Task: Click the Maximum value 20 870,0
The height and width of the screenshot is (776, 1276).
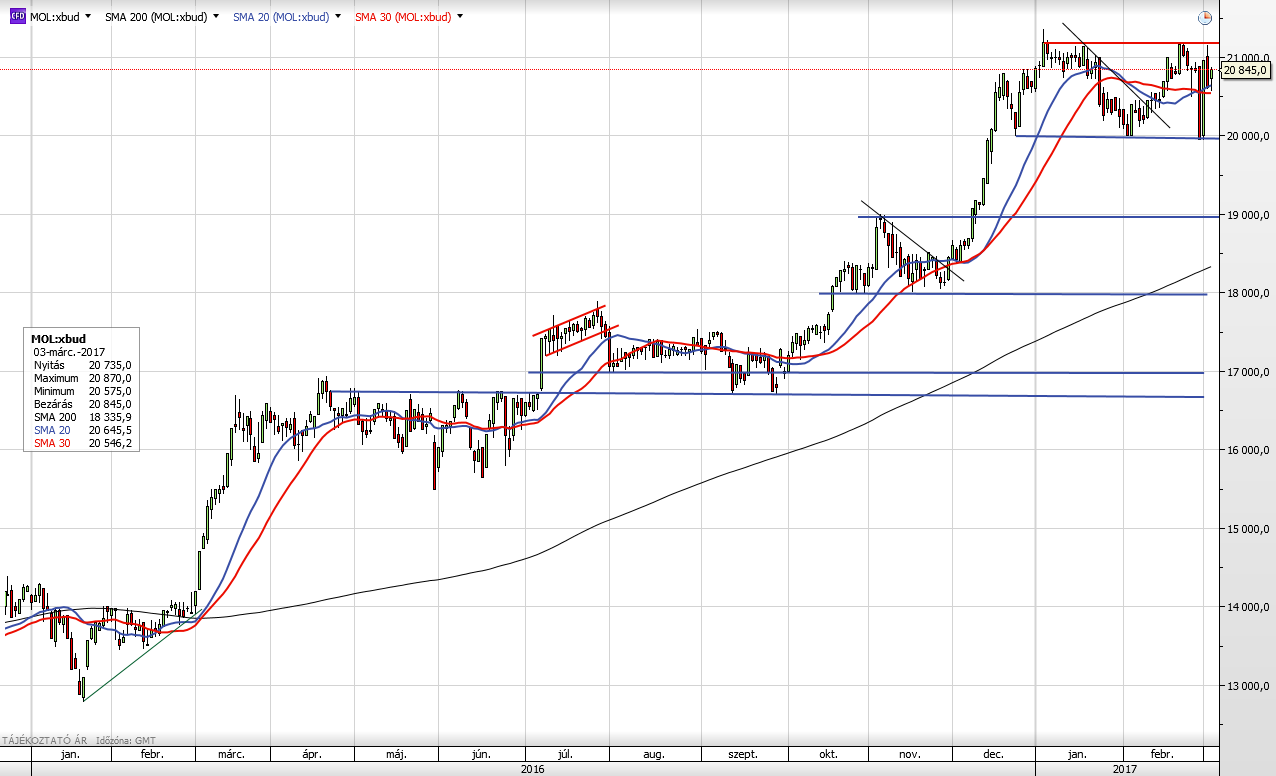Action: 109,379
